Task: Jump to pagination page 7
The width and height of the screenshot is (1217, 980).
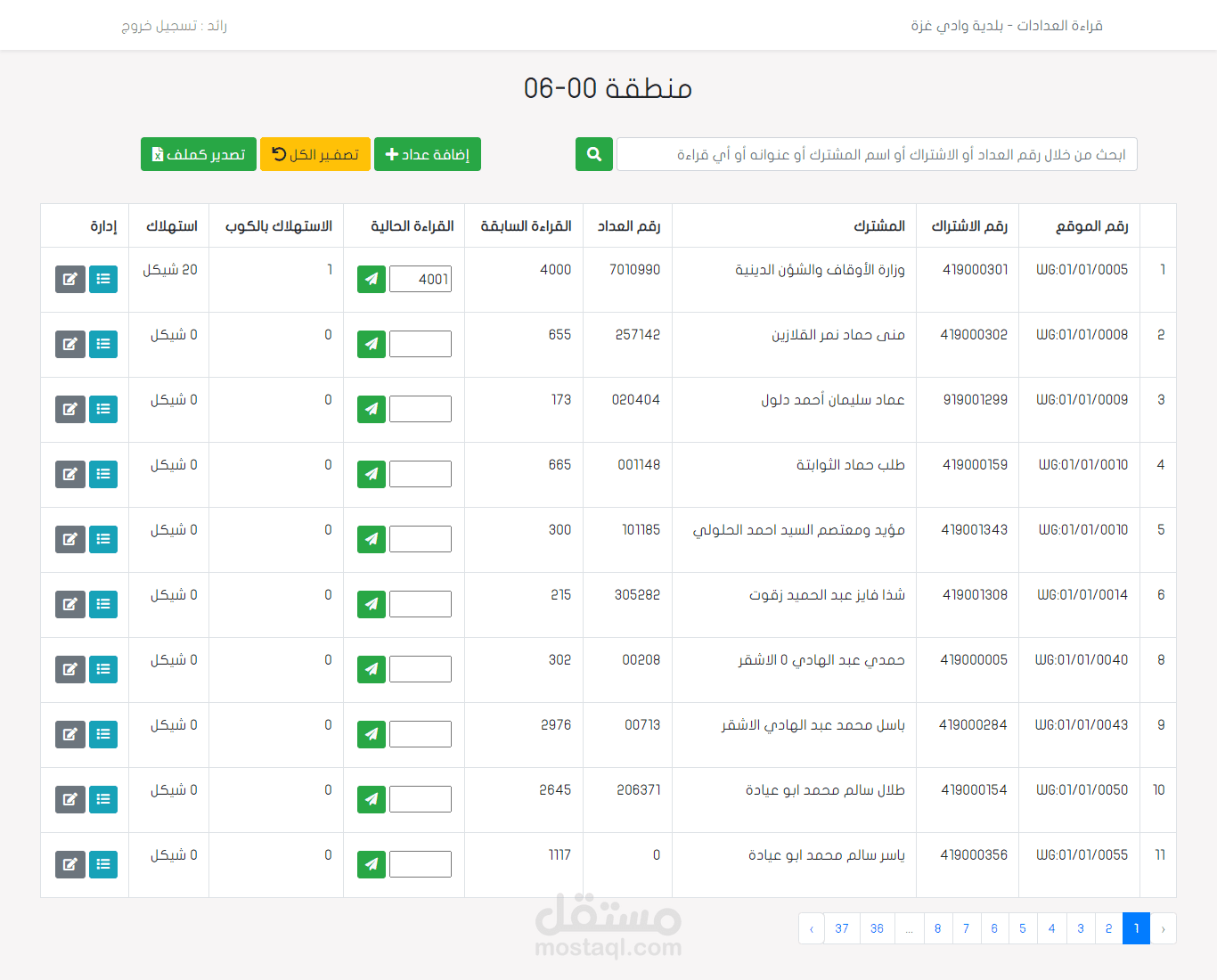Action: (x=967, y=928)
